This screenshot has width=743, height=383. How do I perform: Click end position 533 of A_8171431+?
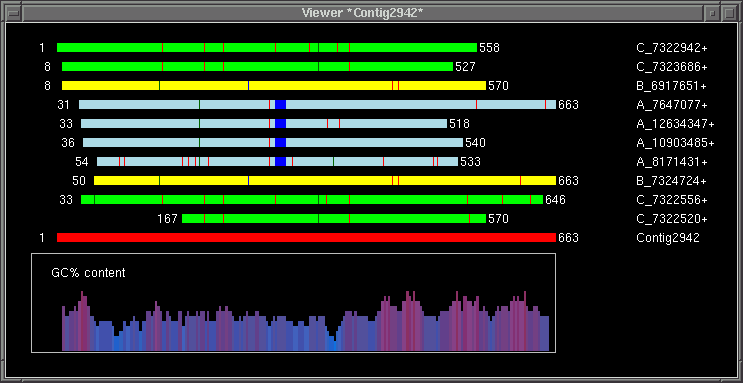(471, 162)
